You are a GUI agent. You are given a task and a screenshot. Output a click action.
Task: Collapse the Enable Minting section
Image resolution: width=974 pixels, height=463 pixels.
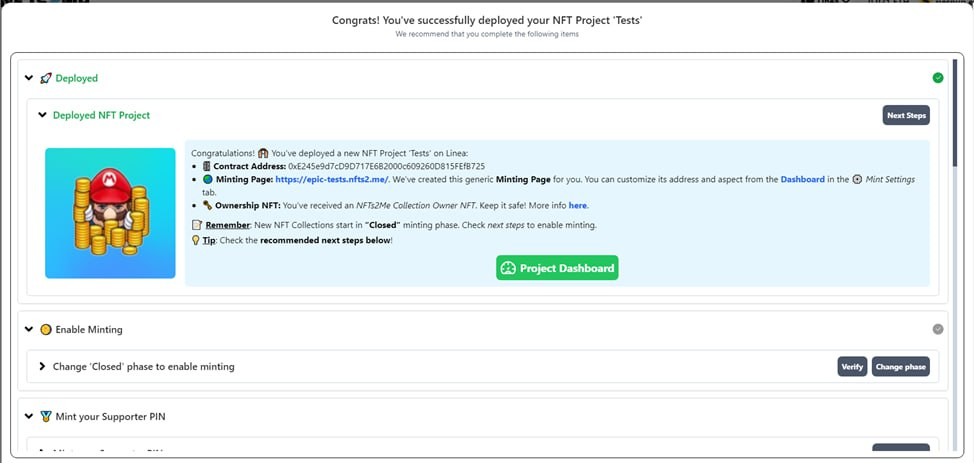pos(29,329)
